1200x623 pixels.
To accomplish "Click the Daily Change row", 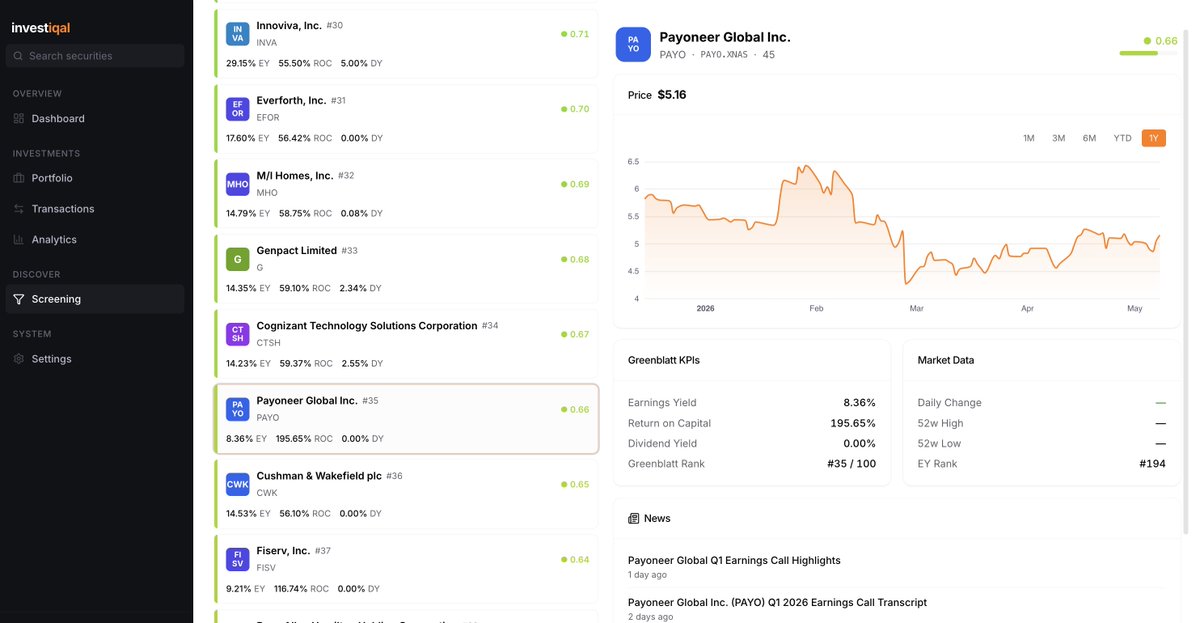I will (x=1042, y=403).
